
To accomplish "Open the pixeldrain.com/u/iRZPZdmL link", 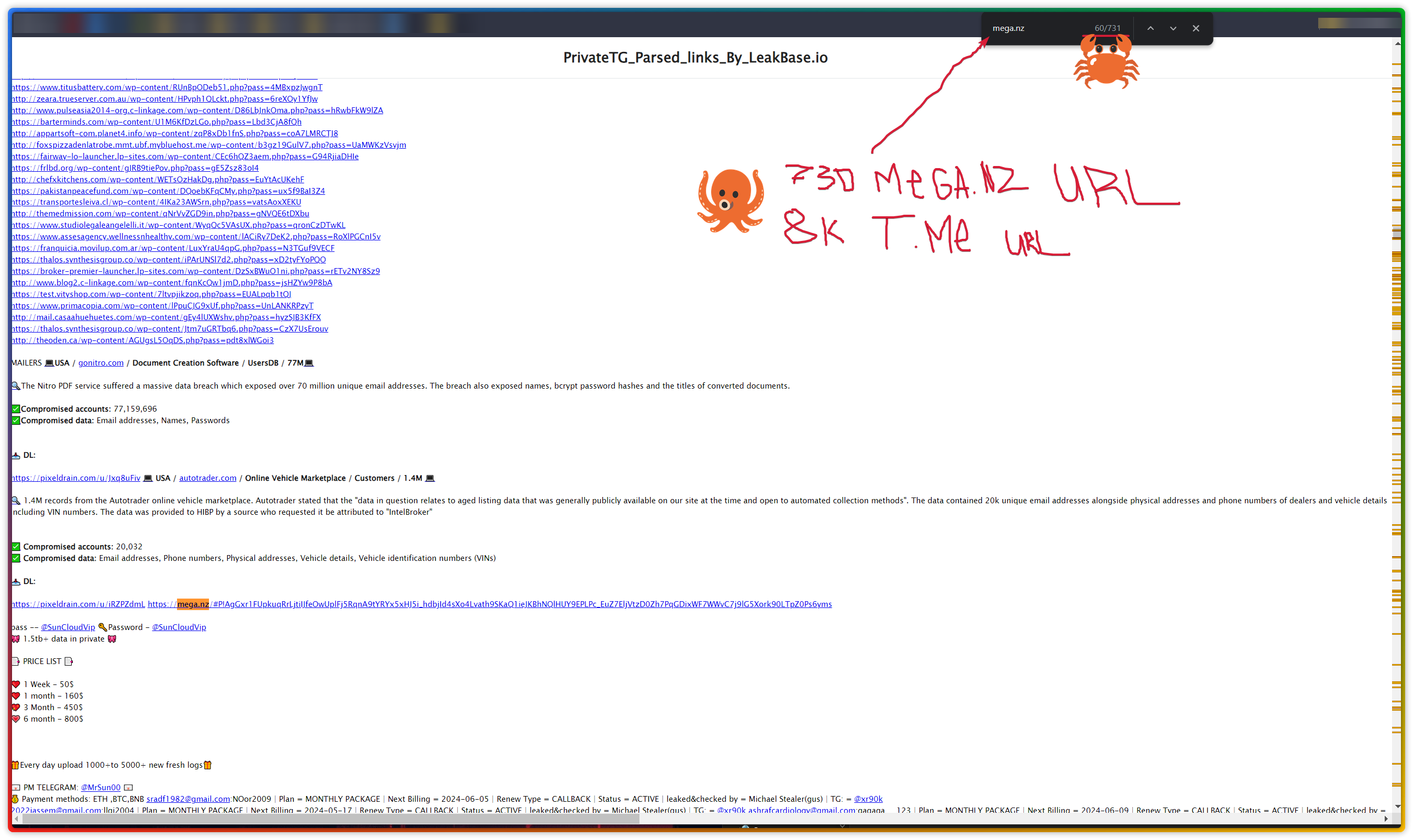I will (79, 604).
